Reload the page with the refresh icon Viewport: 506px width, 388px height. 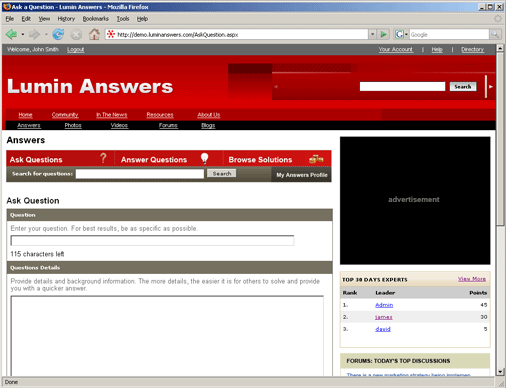58,34
